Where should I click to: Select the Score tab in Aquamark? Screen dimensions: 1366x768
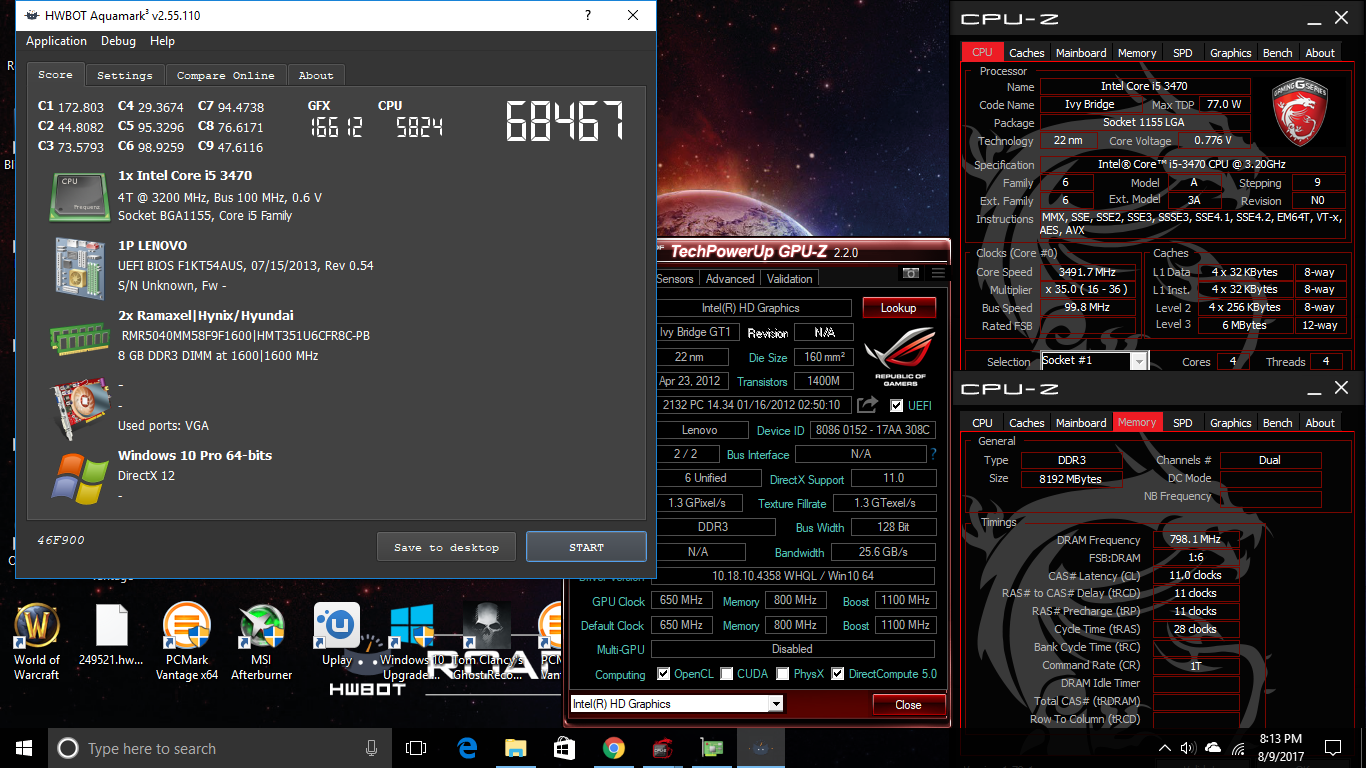(55, 74)
